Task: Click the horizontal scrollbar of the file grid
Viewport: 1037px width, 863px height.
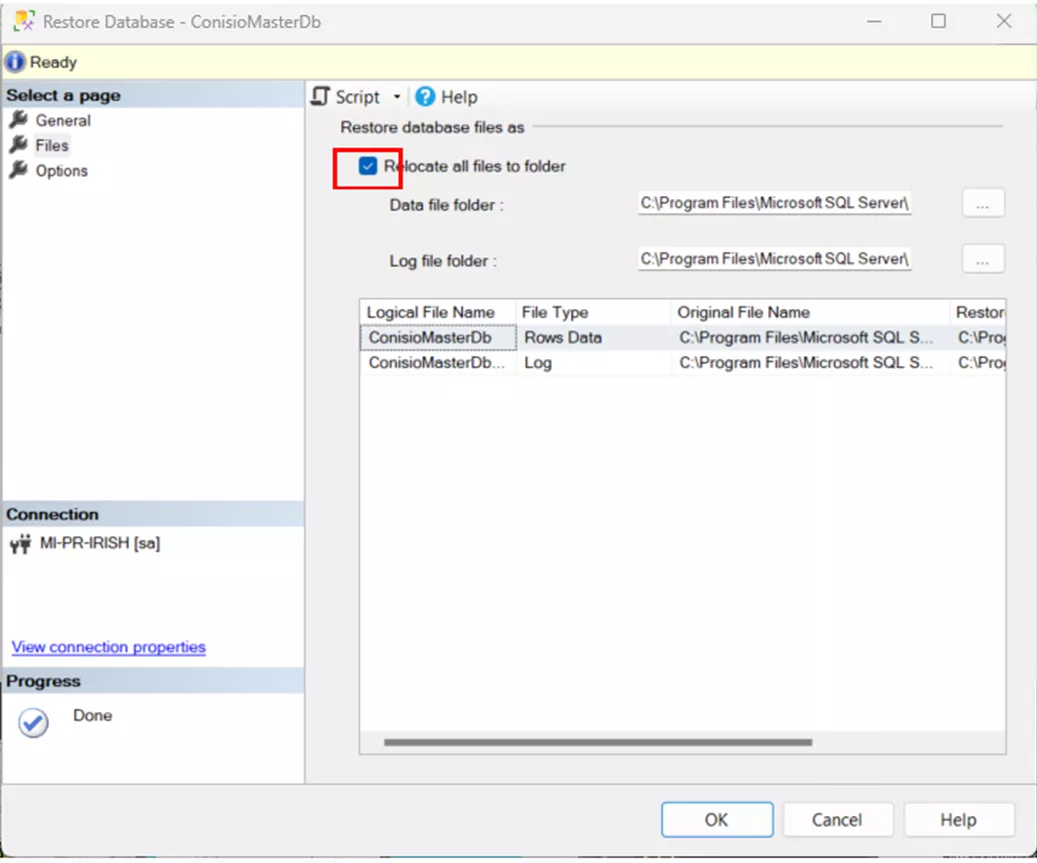Action: click(x=597, y=743)
